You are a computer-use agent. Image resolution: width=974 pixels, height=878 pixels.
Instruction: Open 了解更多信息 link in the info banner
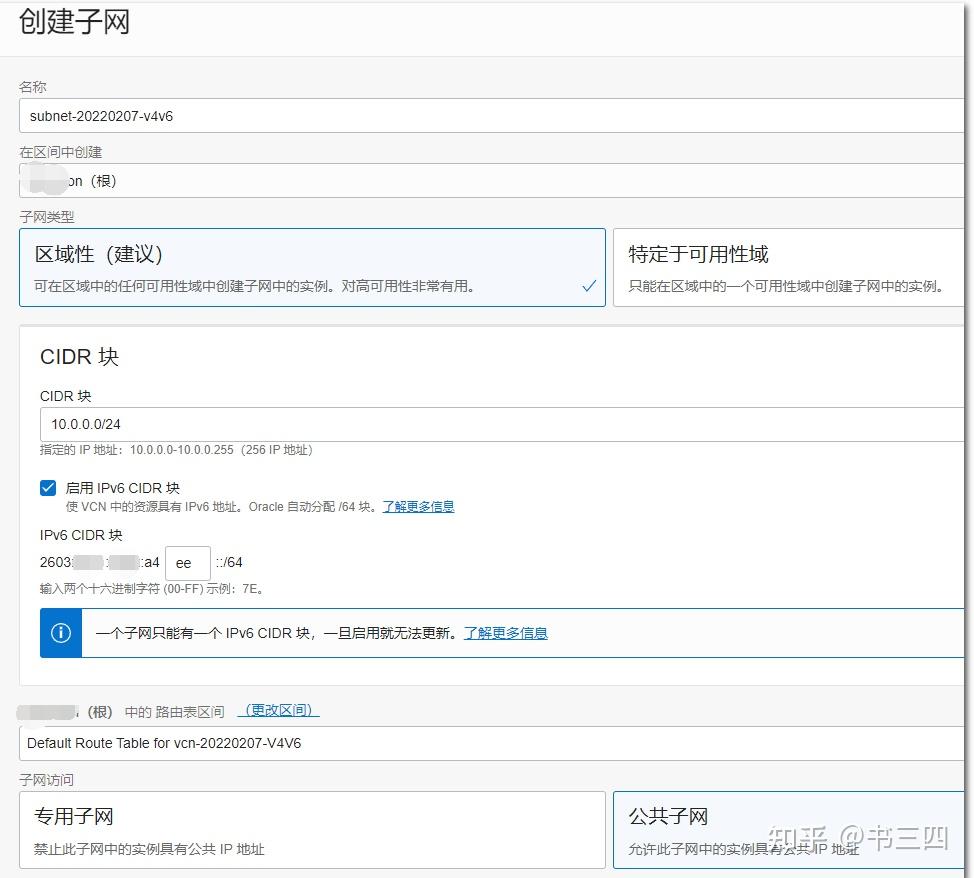click(x=505, y=633)
